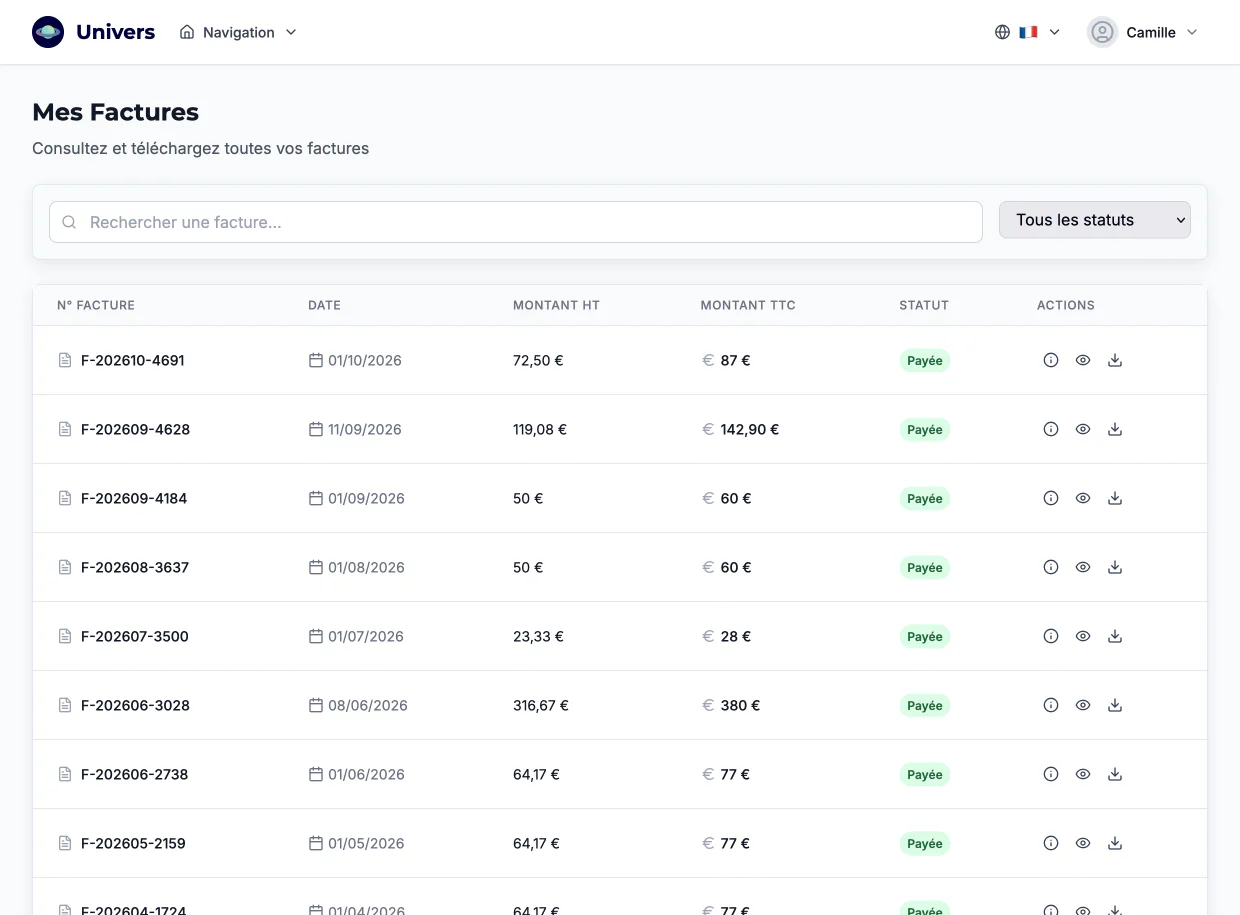Open the Navigation menu

pos(238,32)
